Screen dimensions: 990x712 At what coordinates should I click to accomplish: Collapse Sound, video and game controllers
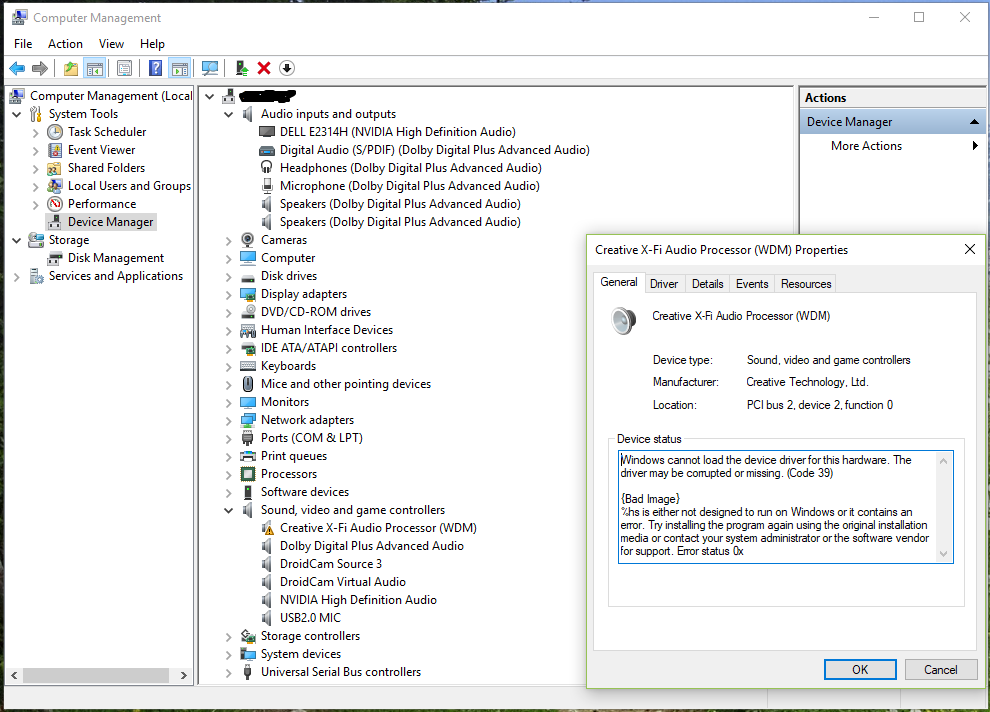[x=229, y=510]
